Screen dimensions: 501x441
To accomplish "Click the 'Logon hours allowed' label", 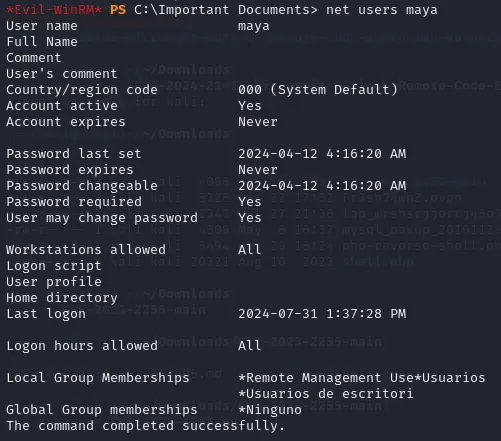I will [82, 346].
